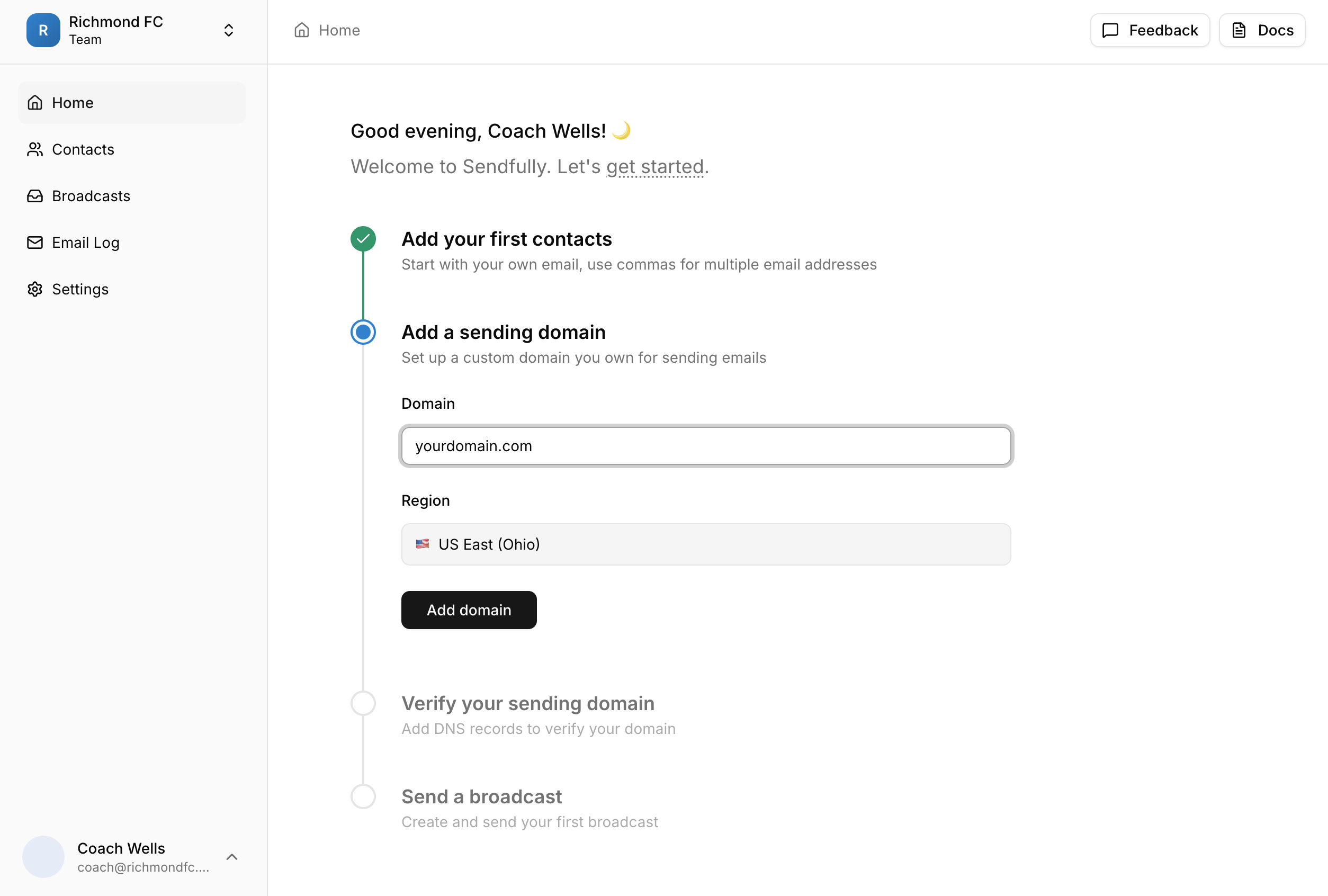Click the completed Add your first contacts checkmark

point(363,238)
